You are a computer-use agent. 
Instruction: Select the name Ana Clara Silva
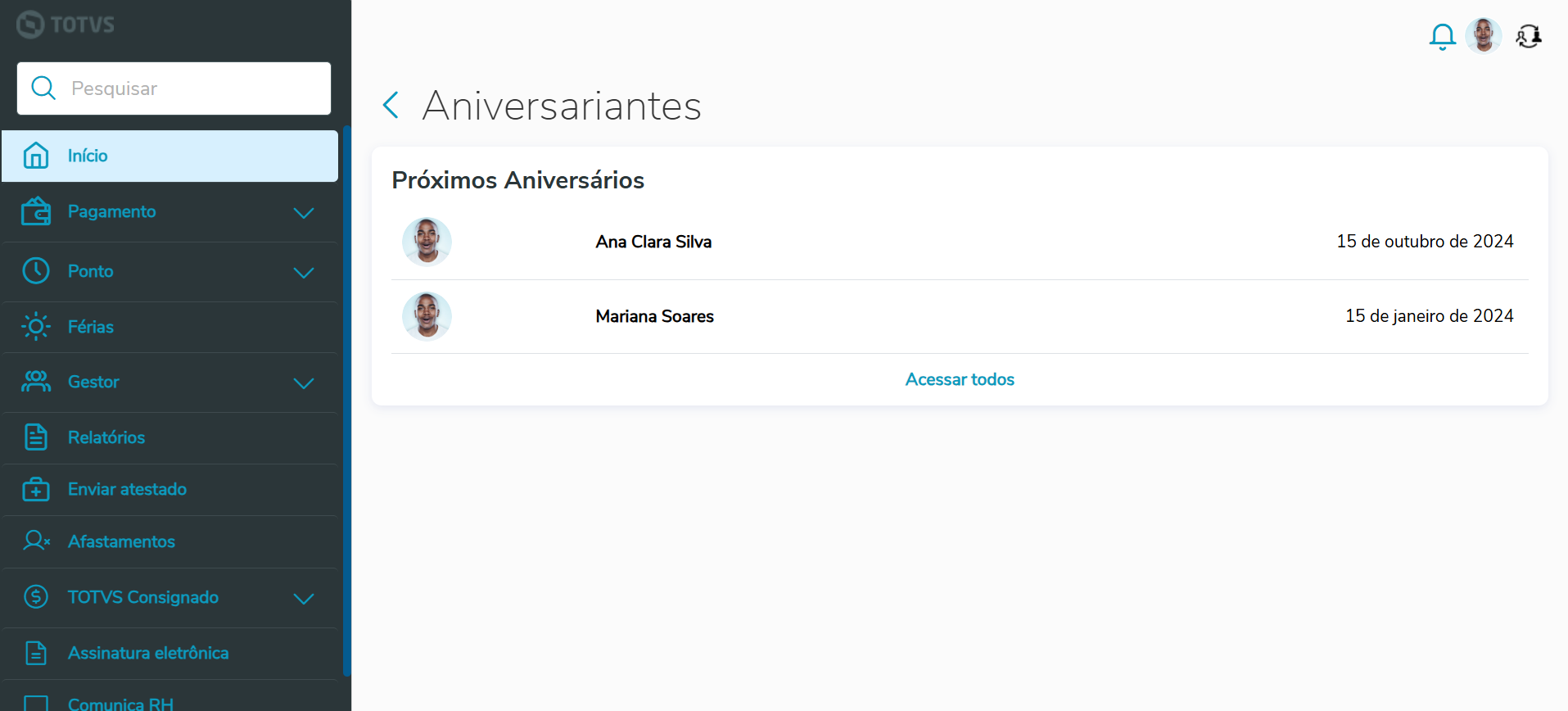tap(653, 242)
